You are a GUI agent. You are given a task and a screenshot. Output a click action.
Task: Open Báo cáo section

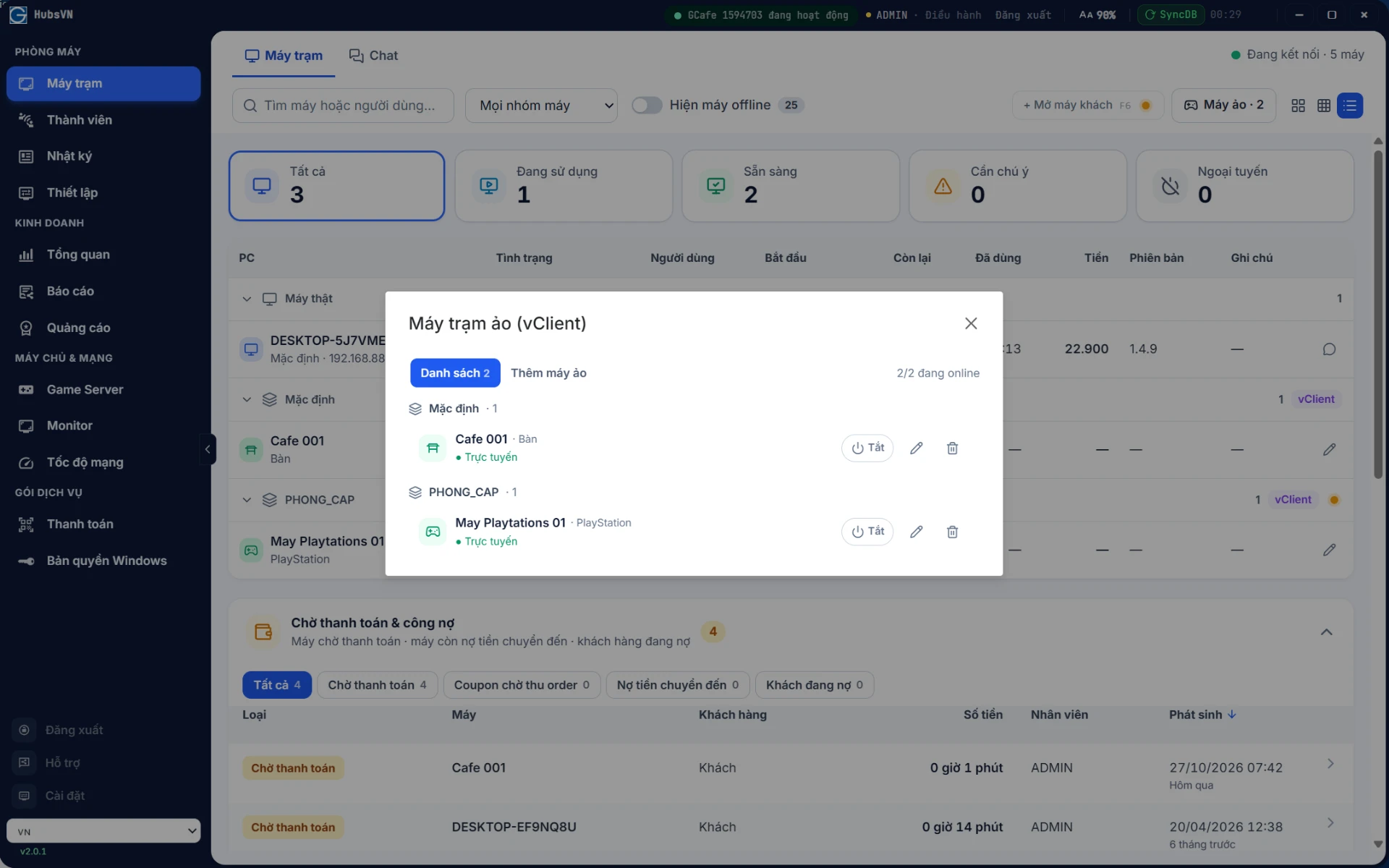[x=103, y=291]
